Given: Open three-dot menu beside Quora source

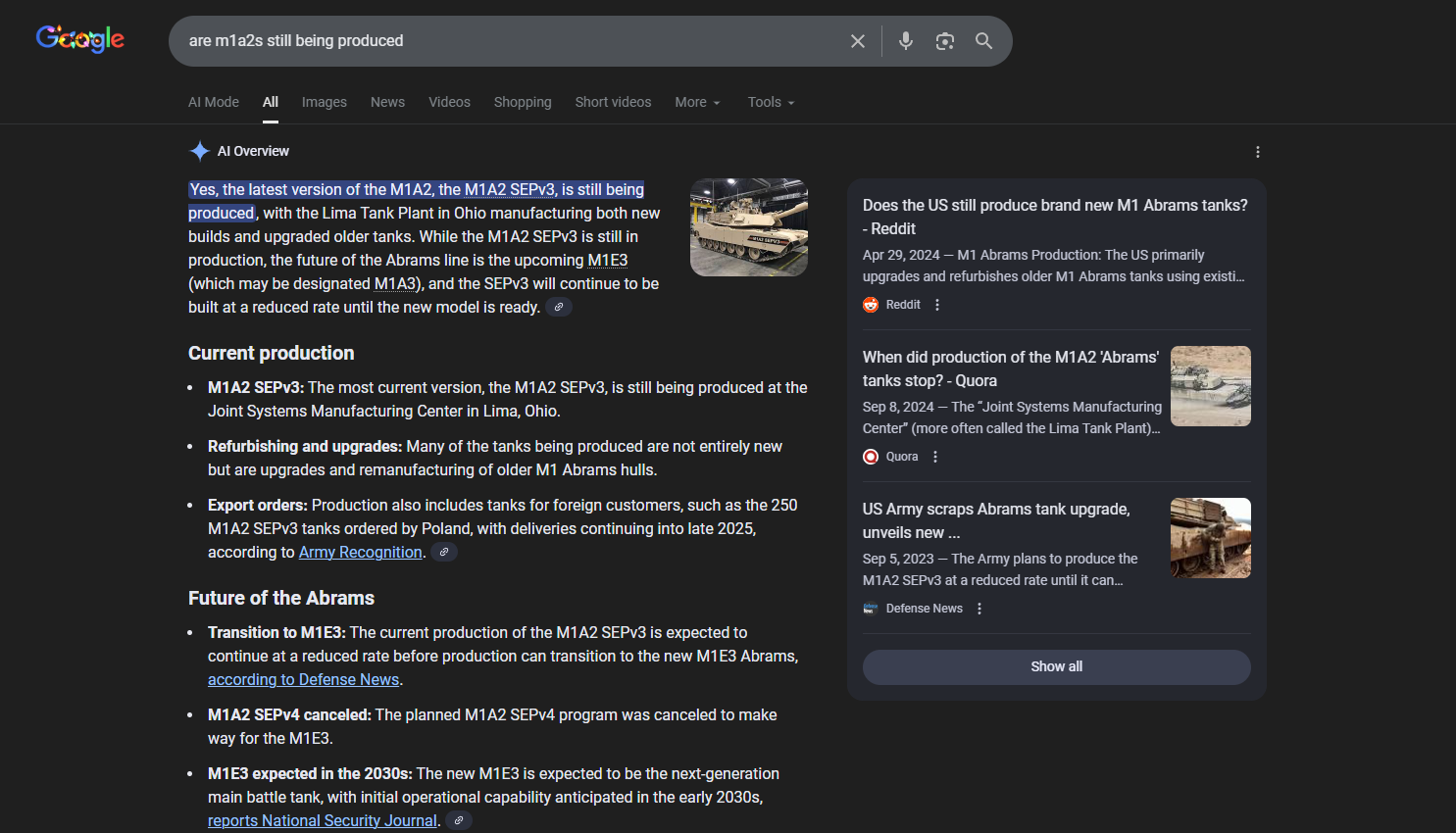Looking at the screenshot, I should pos(935,457).
